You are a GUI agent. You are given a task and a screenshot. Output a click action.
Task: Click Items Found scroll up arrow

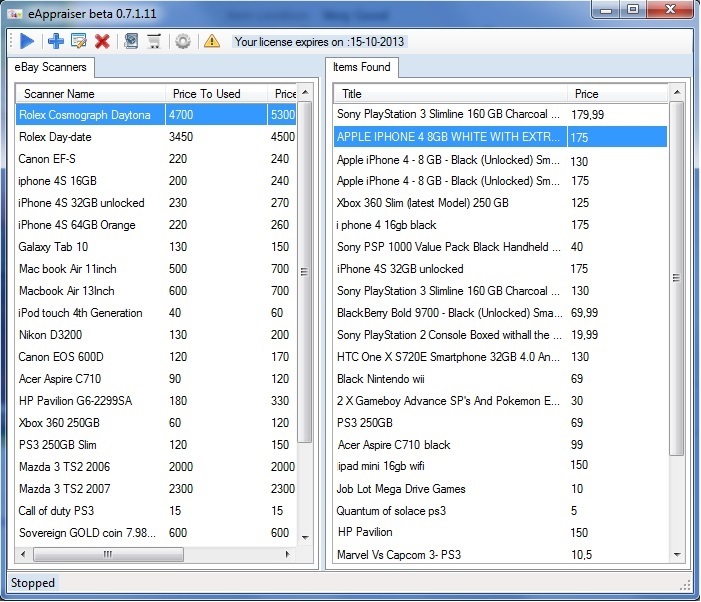point(677,93)
